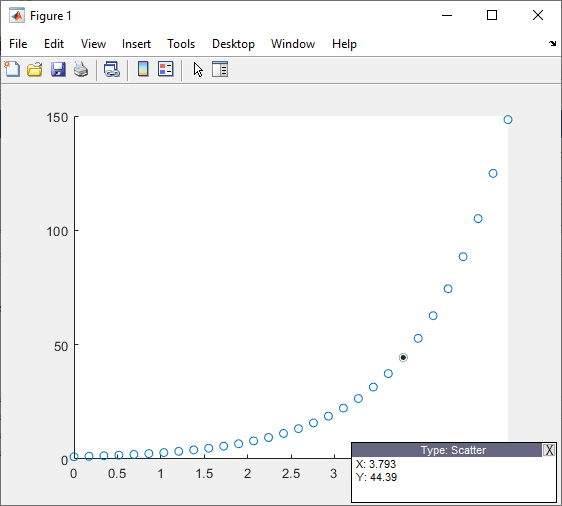The width and height of the screenshot is (562, 506).
Task: Open the Property Inspector toolbar icon
Action: coord(220,69)
